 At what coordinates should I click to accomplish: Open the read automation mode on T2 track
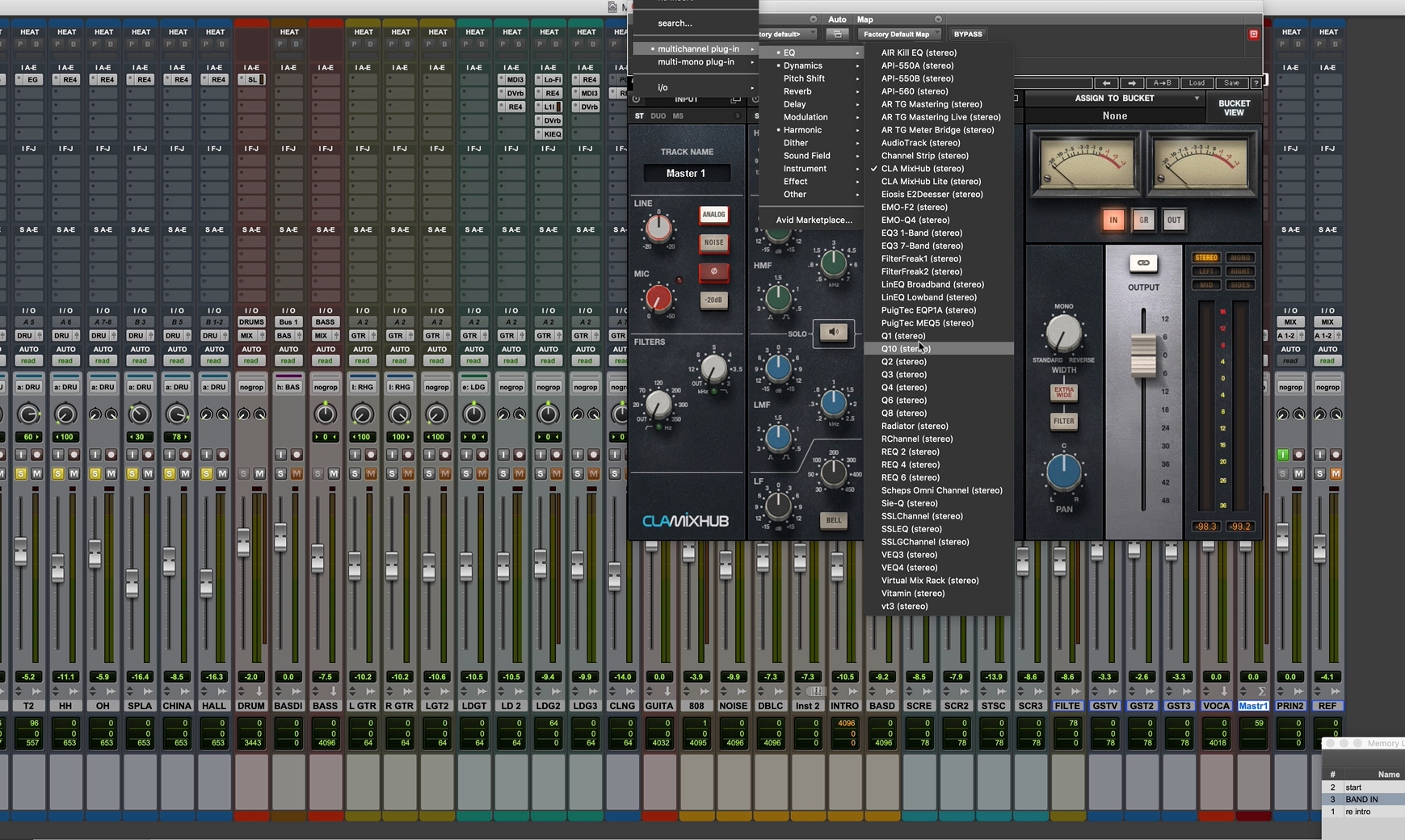pos(28,361)
